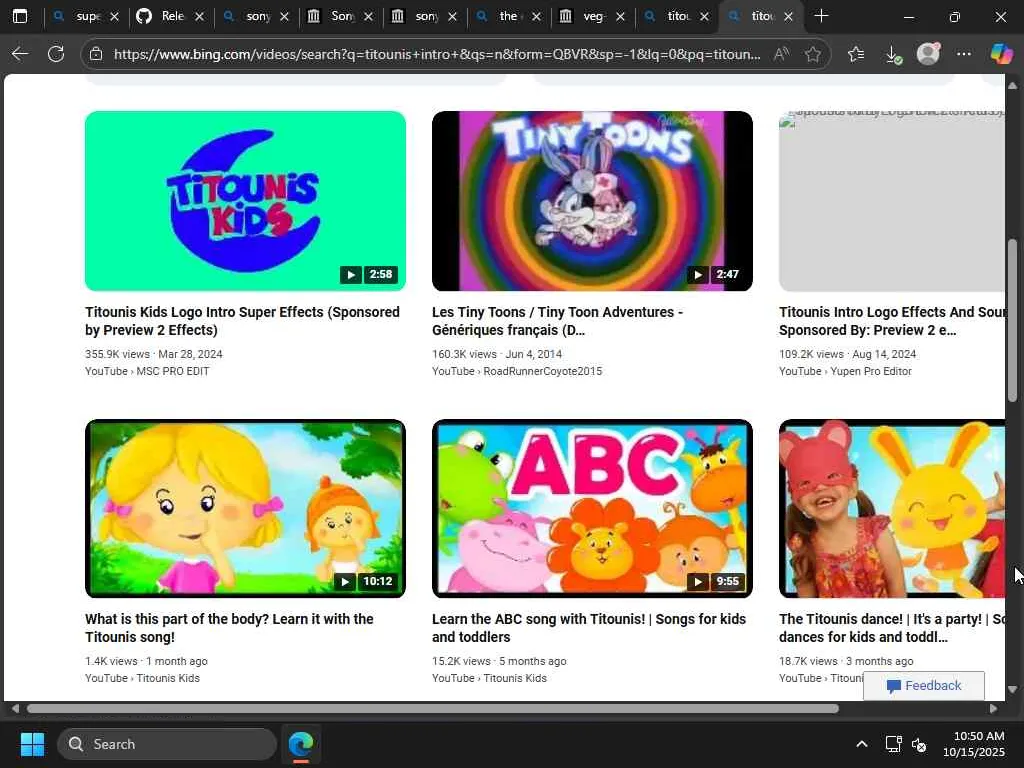Screen dimensions: 1024x768
Task: Play the ABC song video thumbnail
Action: point(592,508)
